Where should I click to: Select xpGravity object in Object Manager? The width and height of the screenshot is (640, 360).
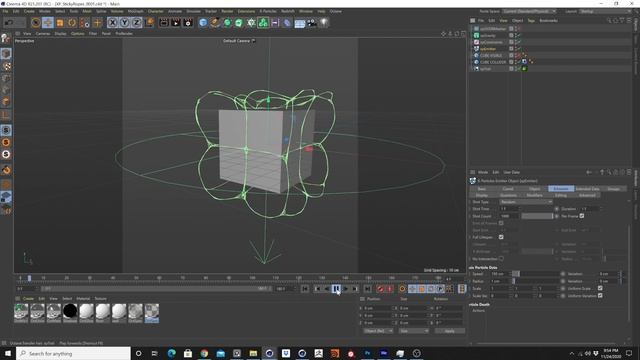coord(488,36)
